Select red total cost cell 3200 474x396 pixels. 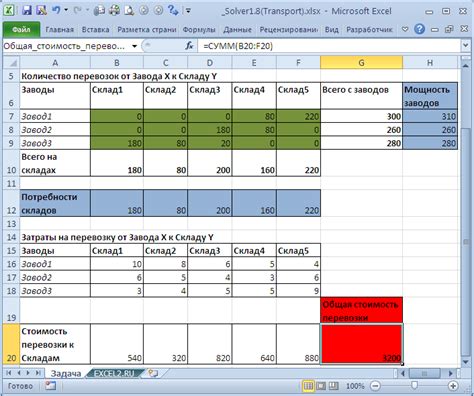pyautogui.click(x=361, y=344)
